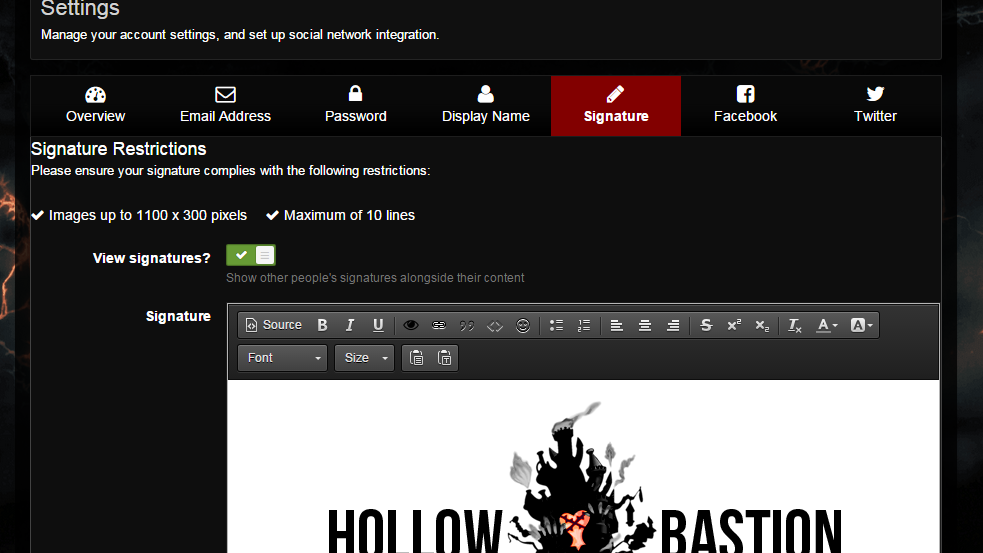Apply subscript formatting
This screenshot has height=553, width=983.
click(x=762, y=325)
